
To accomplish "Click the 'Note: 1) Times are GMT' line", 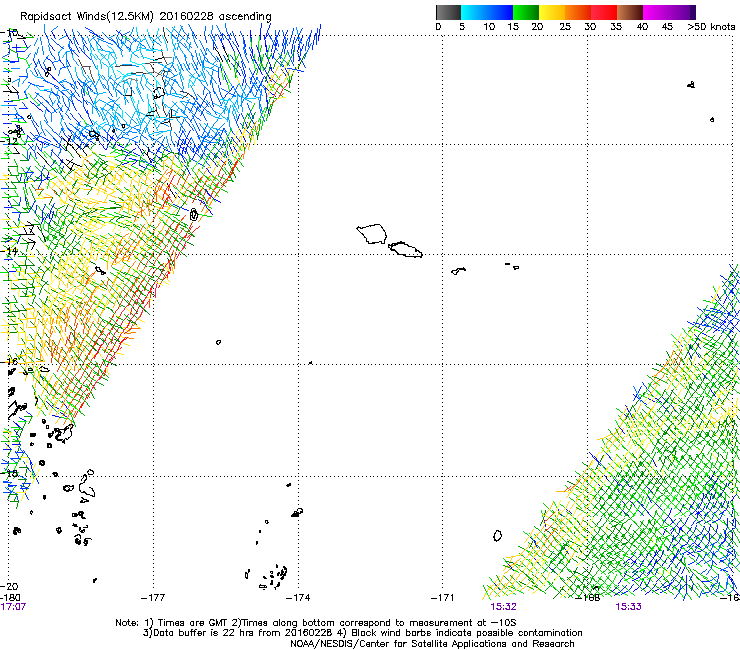I will [315, 623].
